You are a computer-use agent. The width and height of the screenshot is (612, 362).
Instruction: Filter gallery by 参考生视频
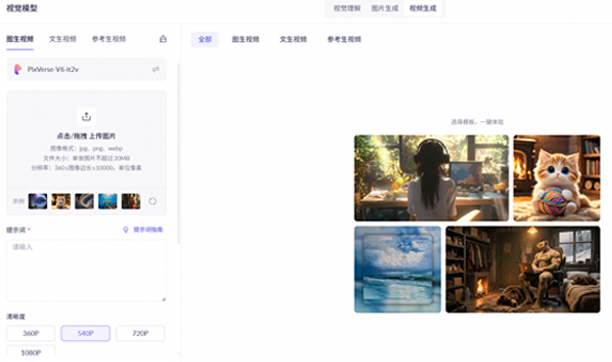(x=344, y=39)
